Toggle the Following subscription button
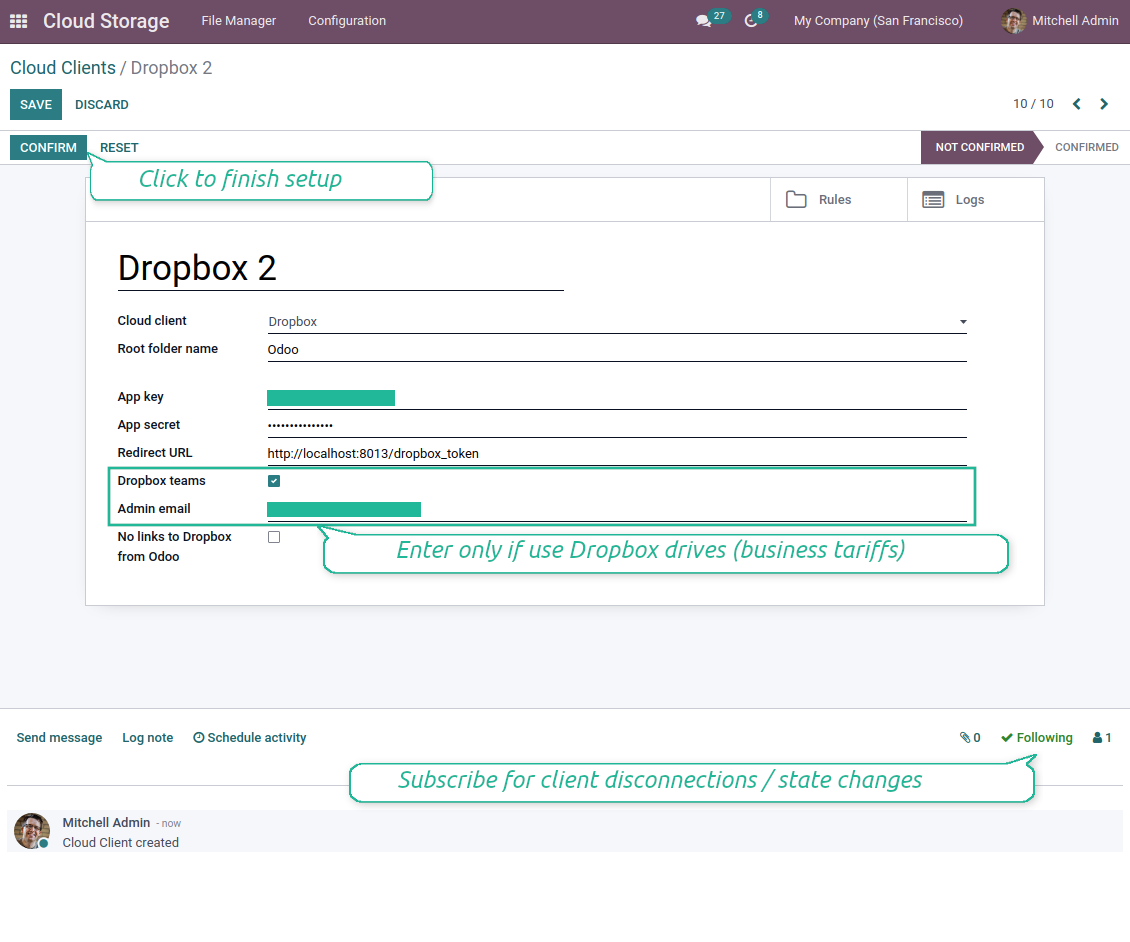 (x=1036, y=737)
